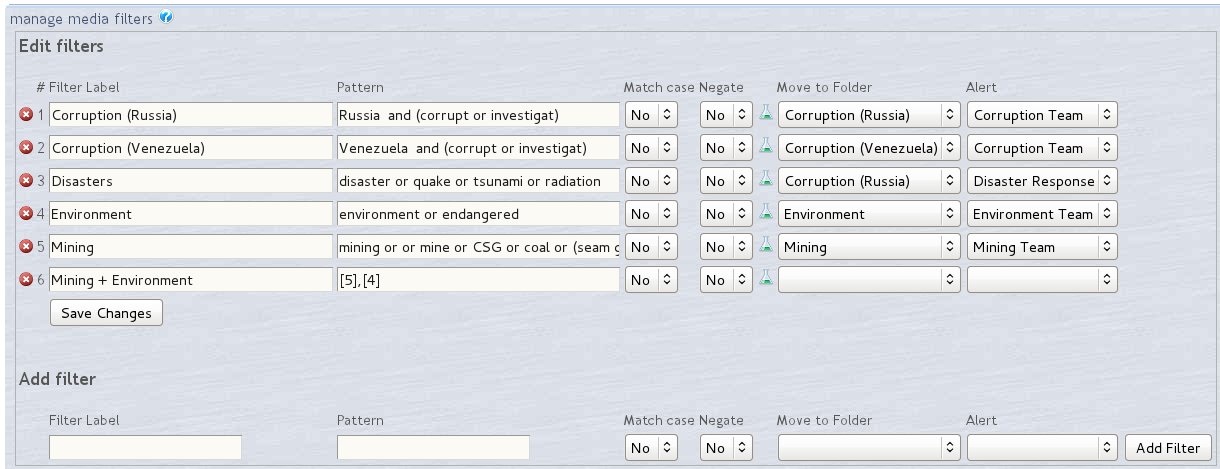The width and height of the screenshot is (1220, 469).
Task: Delete the Disasters filter using red X
Action: (x=26, y=181)
